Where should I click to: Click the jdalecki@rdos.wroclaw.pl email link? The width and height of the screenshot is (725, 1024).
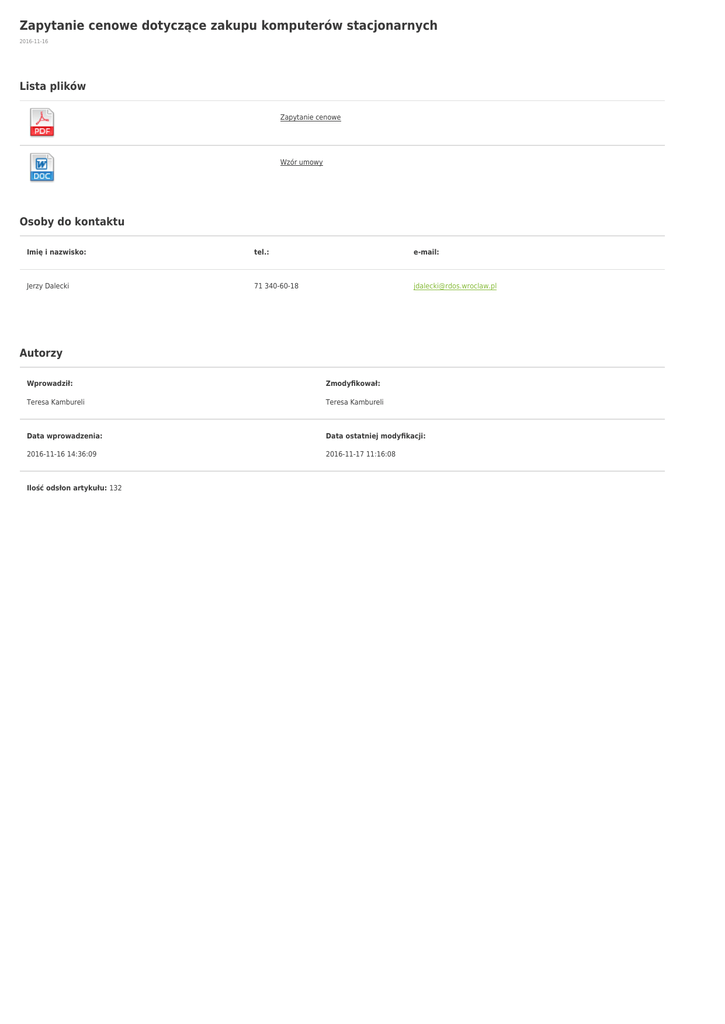pos(455,286)
